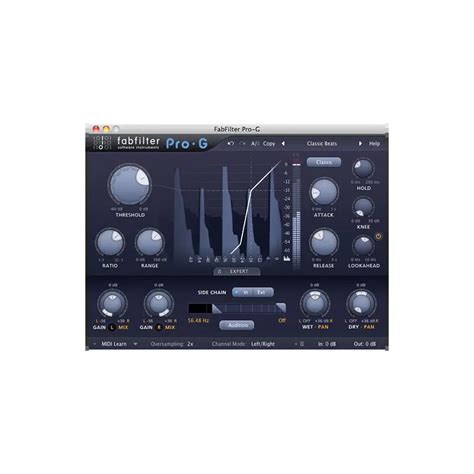Collapse the Expert panel button

point(237,271)
